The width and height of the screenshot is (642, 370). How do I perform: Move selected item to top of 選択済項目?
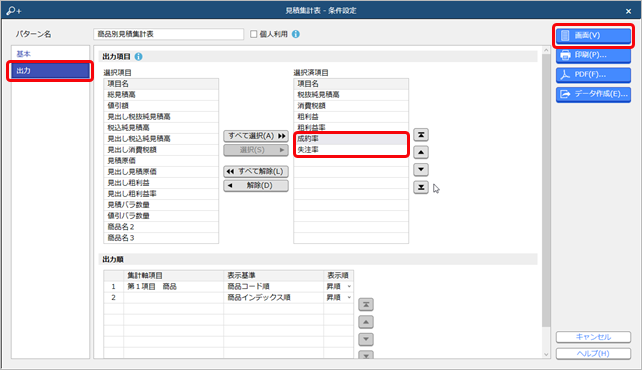[x=421, y=135]
